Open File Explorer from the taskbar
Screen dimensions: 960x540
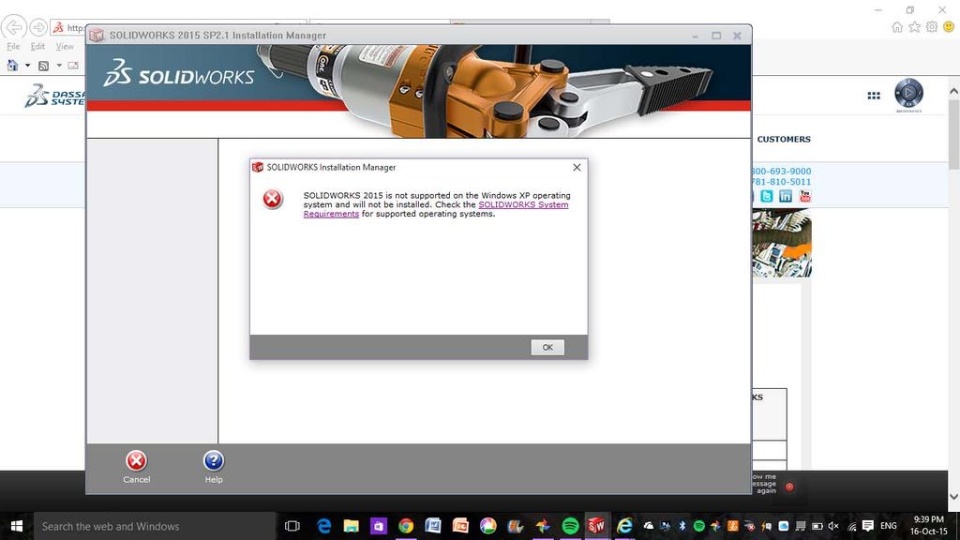coord(351,526)
